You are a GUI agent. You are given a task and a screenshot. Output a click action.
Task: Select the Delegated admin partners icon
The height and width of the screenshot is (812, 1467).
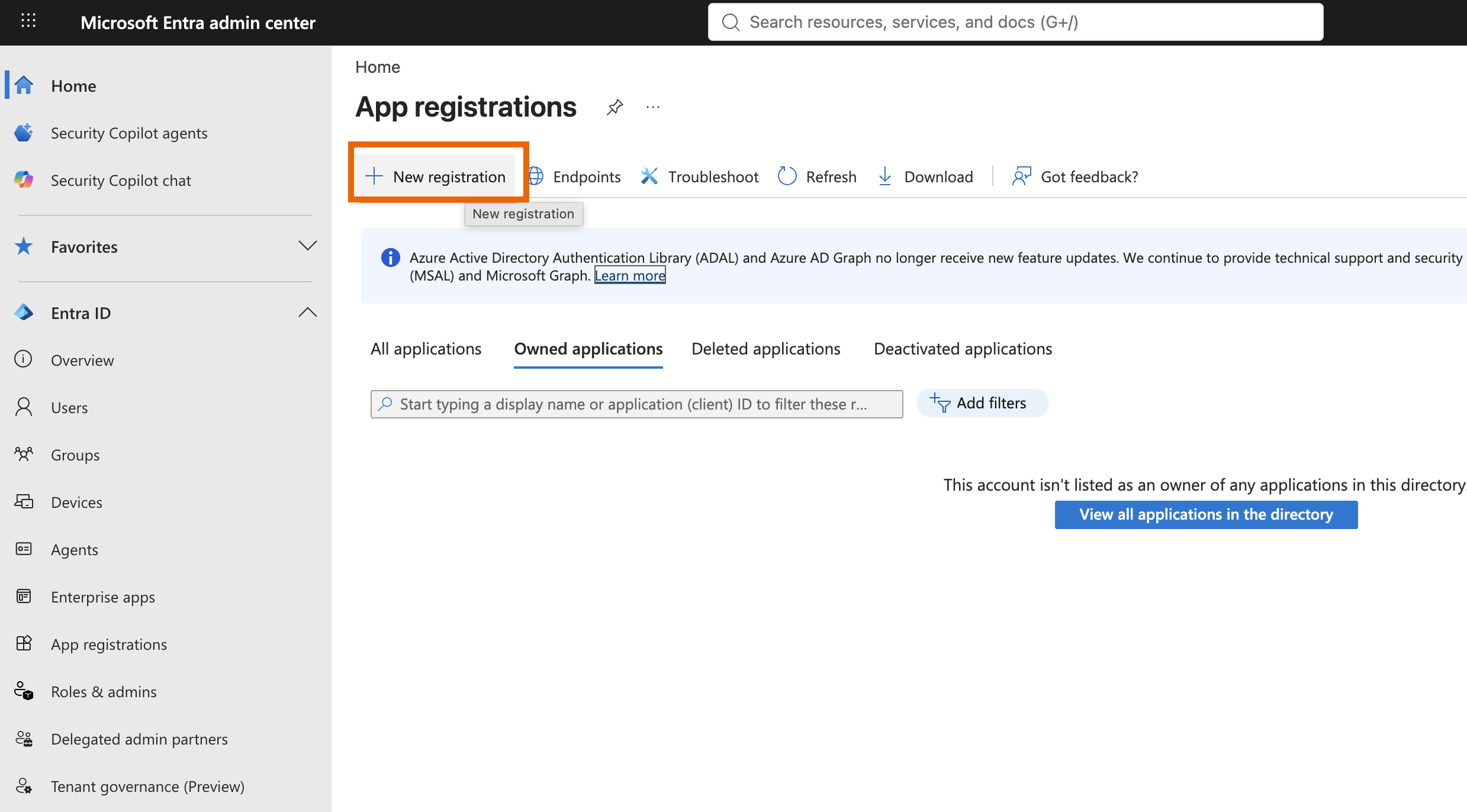click(x=24, y=738)
